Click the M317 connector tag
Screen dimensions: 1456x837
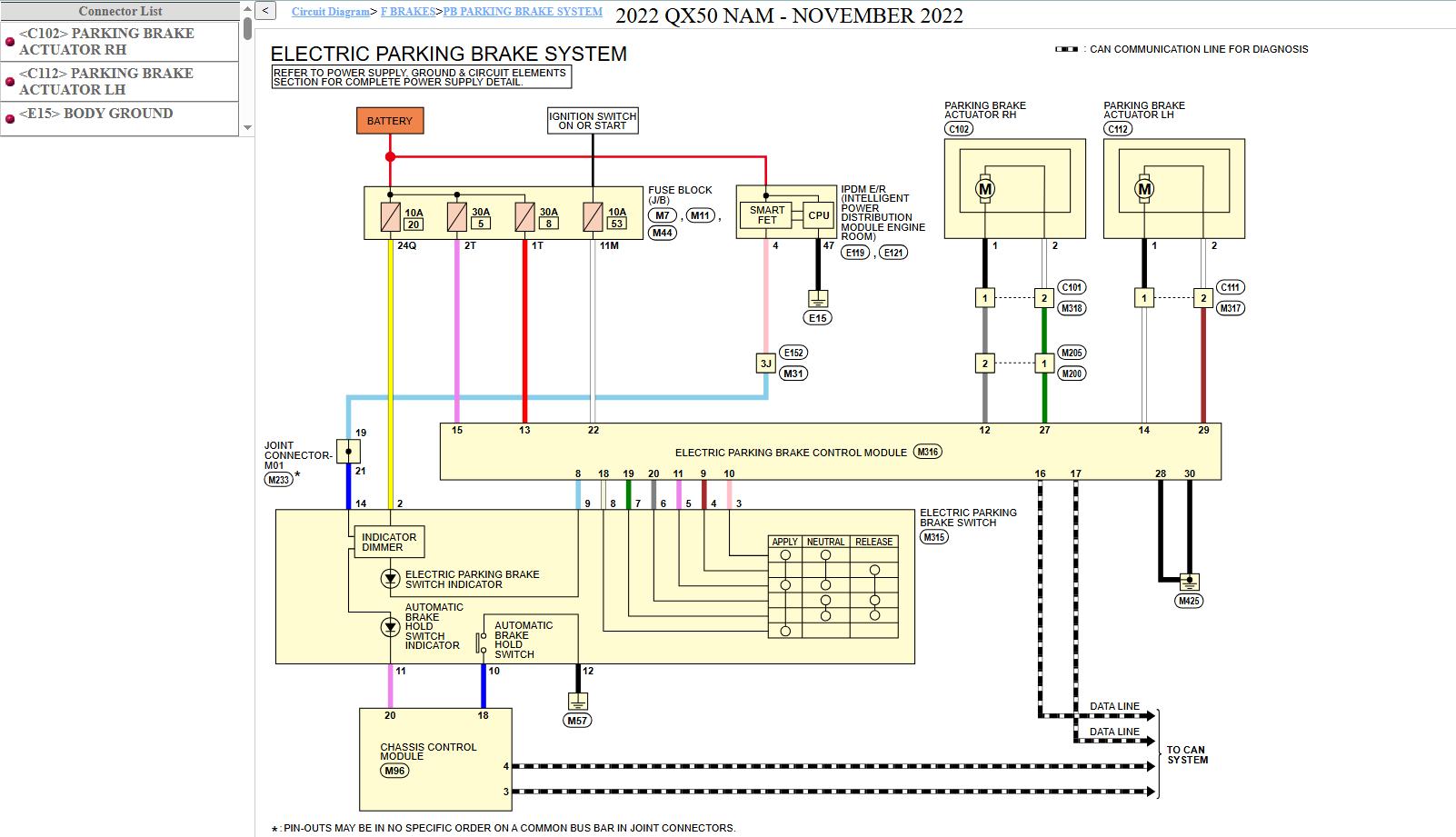(x=1230, y=308)
